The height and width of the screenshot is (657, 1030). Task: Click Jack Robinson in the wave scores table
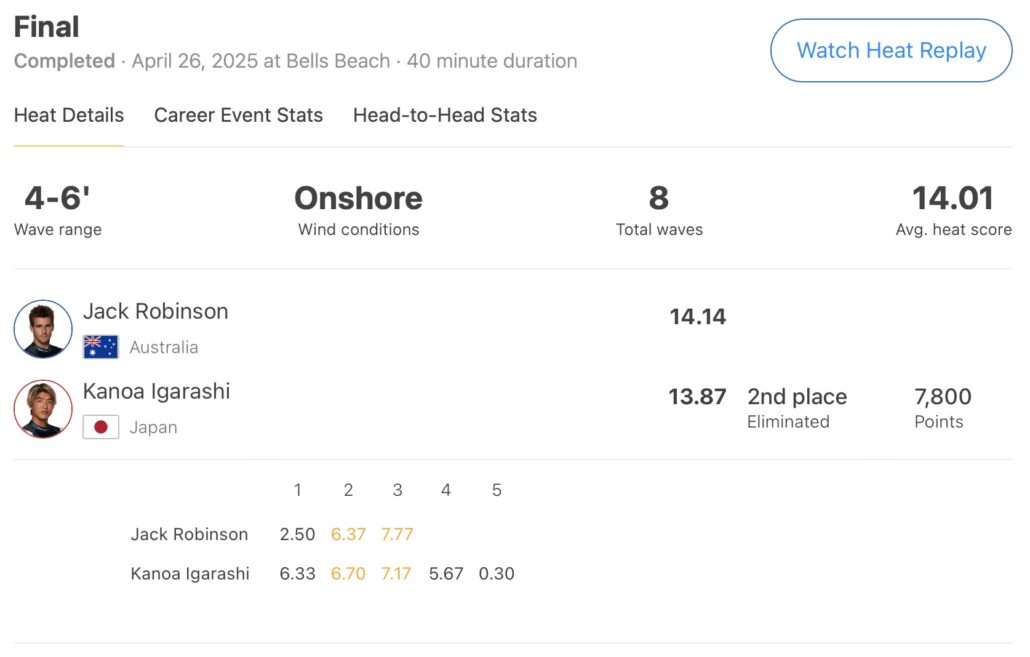[x=189, y=534]
